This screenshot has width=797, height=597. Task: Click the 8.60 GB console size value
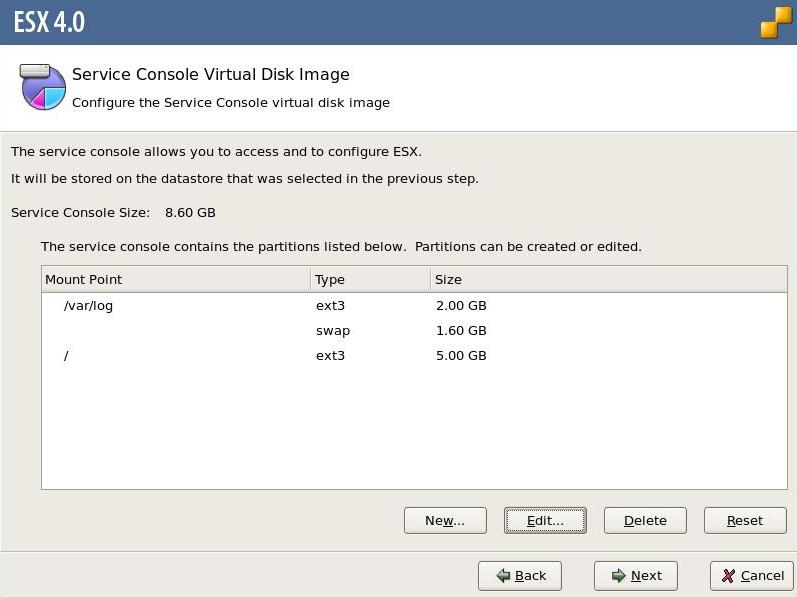click(x=190, y=212)
